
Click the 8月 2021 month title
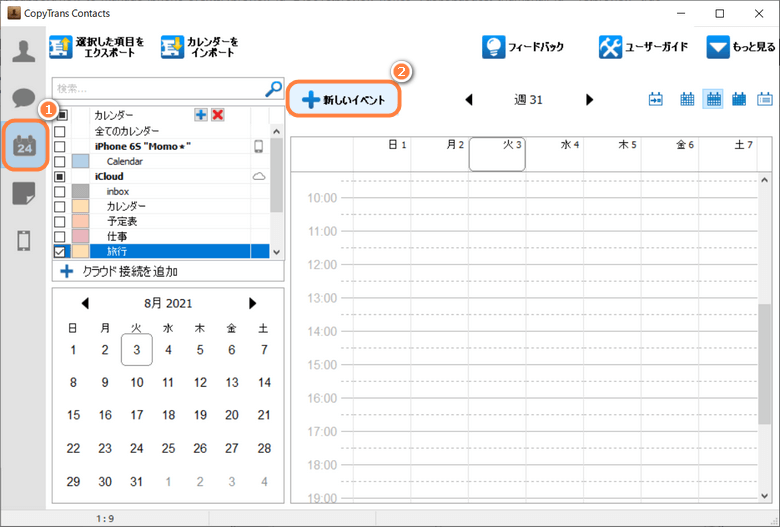point(168,304)
